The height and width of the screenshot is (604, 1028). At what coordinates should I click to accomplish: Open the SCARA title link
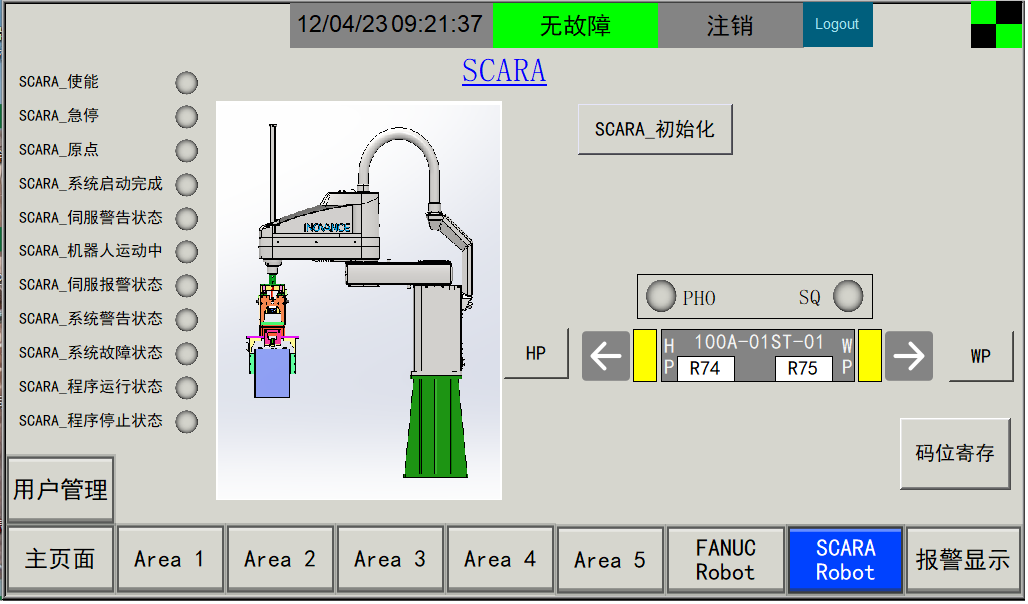(x=504, y=71)
